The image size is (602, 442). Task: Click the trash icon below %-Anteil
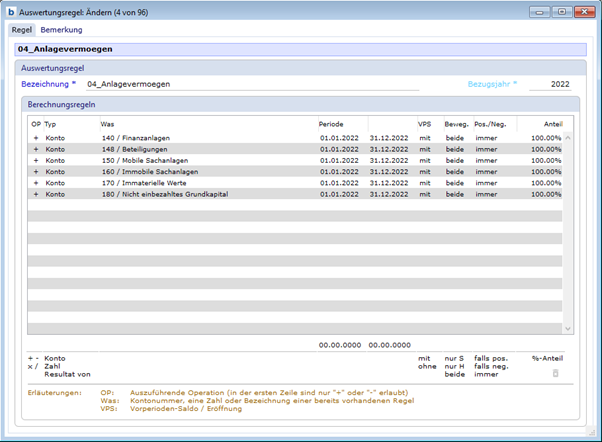pyautogui.click(x=556, y=373)
